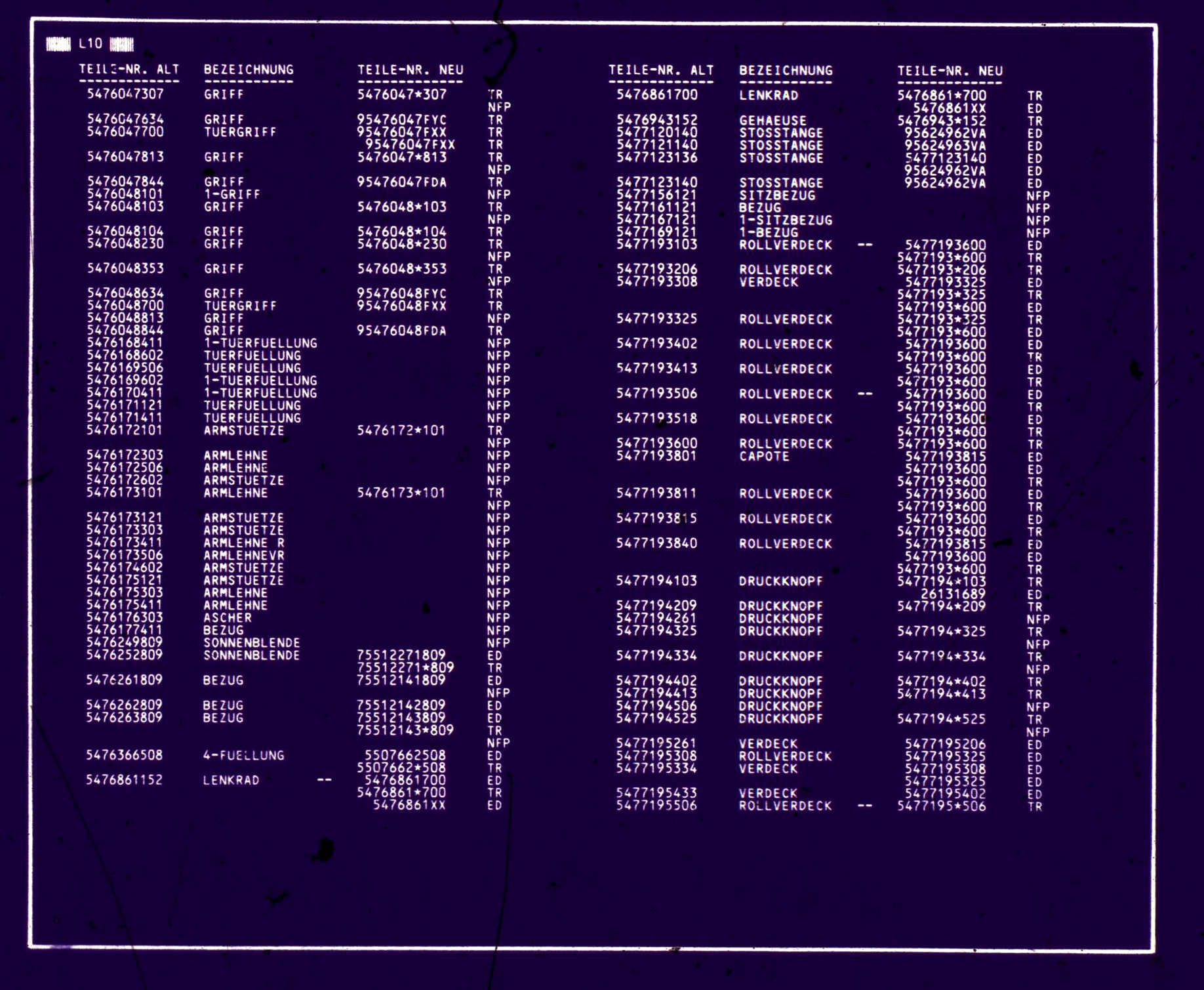The height and width of the screenshot is (990, 1204).
Task: Click new part number 5476172*101
Action: pyautogui.click(x=401, y=430)
